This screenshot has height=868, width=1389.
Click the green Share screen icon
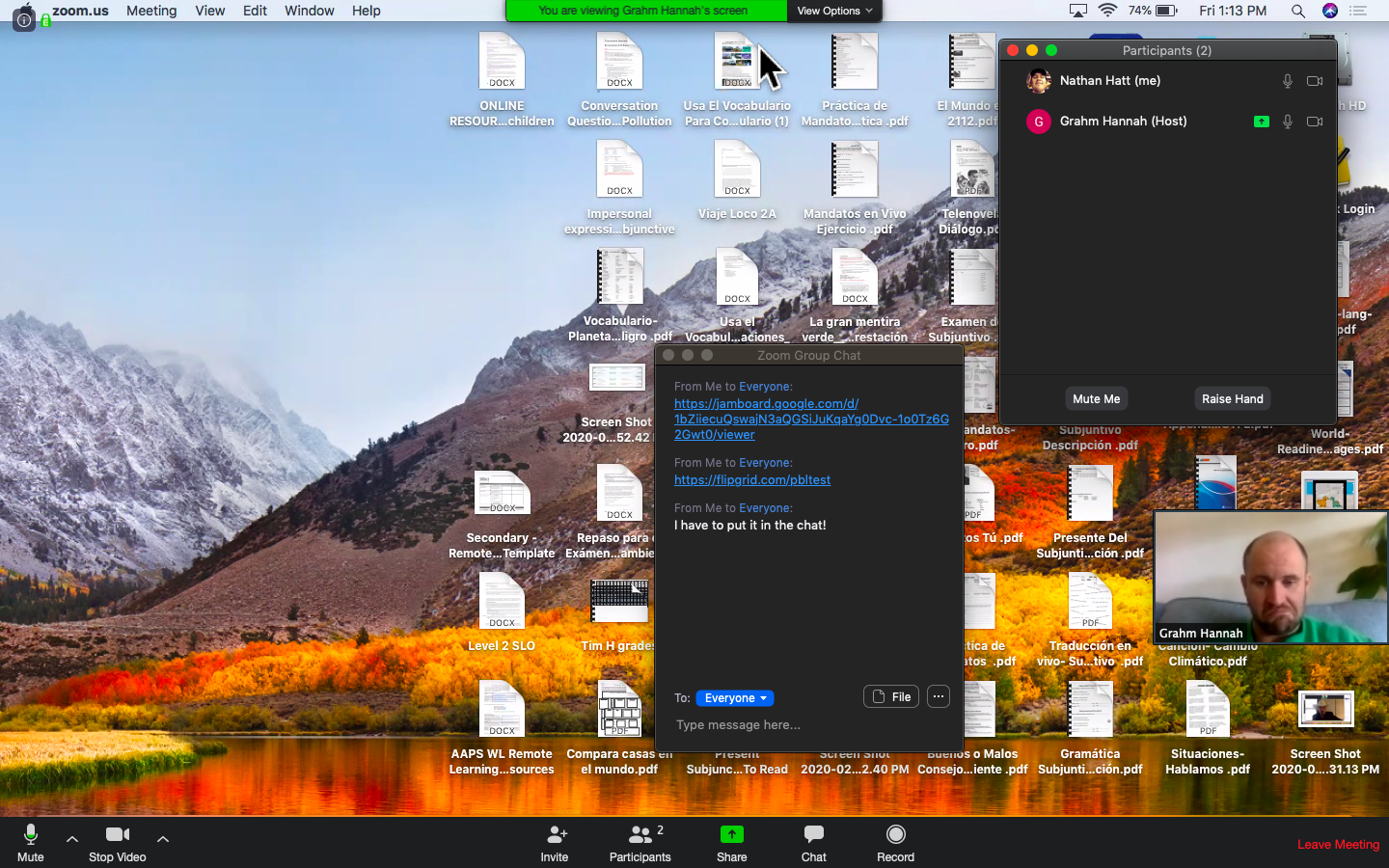732,834
